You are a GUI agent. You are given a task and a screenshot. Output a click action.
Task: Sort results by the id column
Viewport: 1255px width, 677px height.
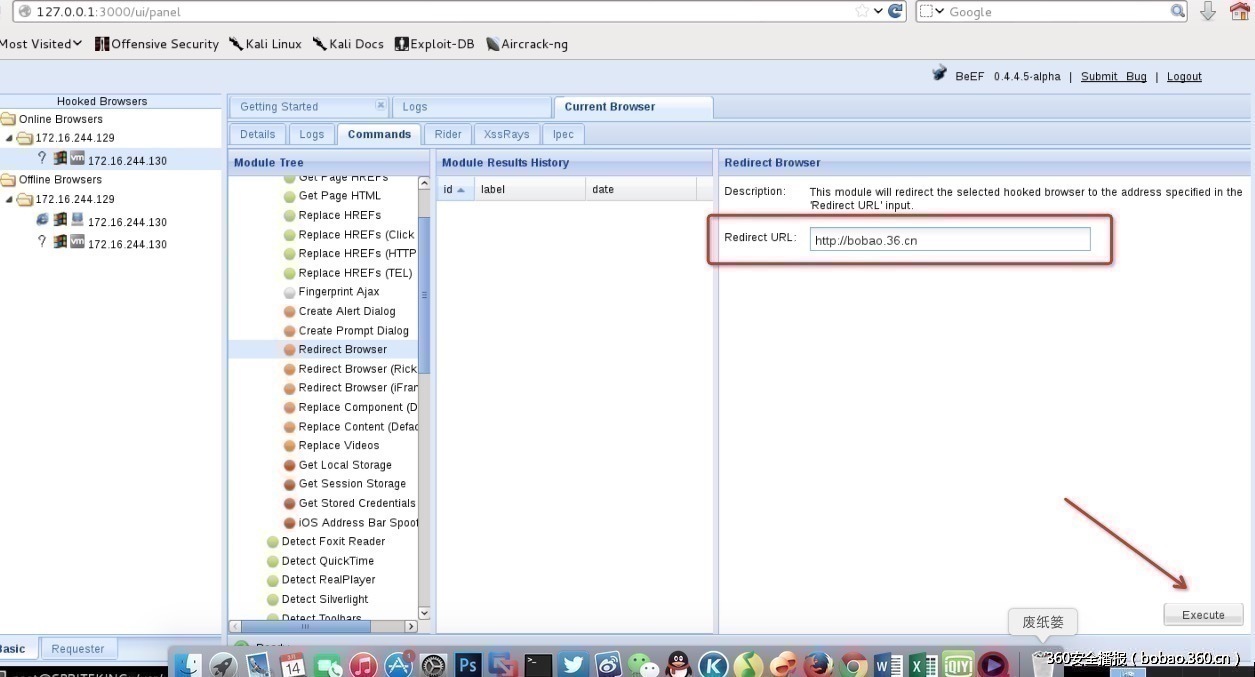tap(454, 189)
